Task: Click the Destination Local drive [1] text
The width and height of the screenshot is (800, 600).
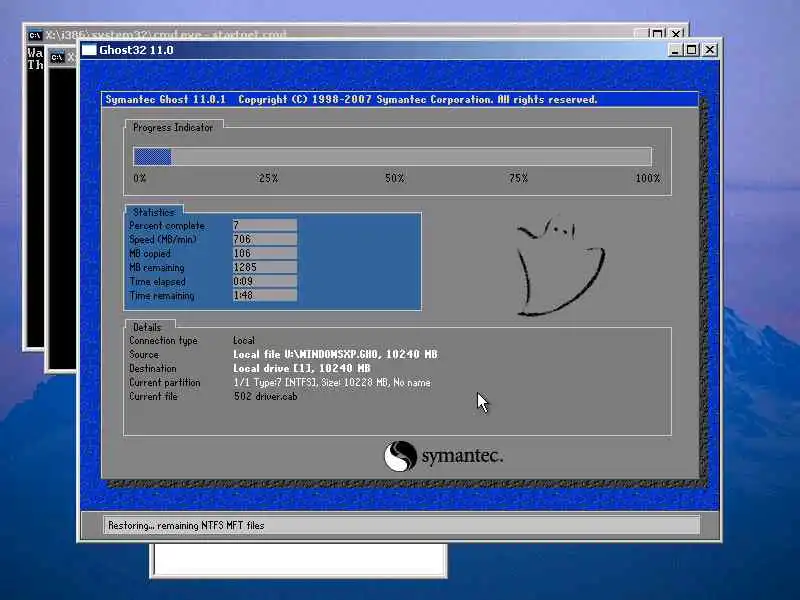Action: (302, 368)
